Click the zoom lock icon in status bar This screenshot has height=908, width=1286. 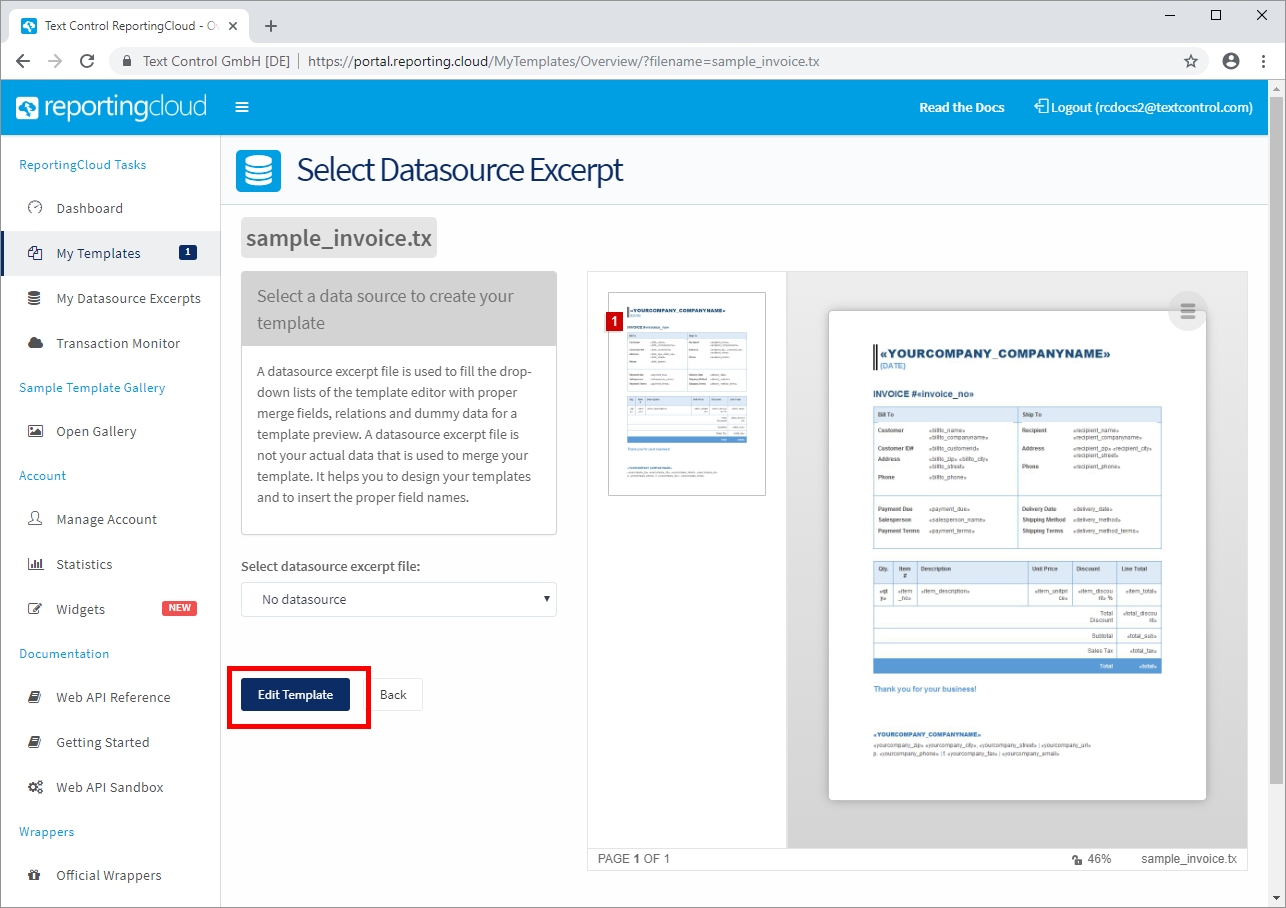tap(1076, 859)
